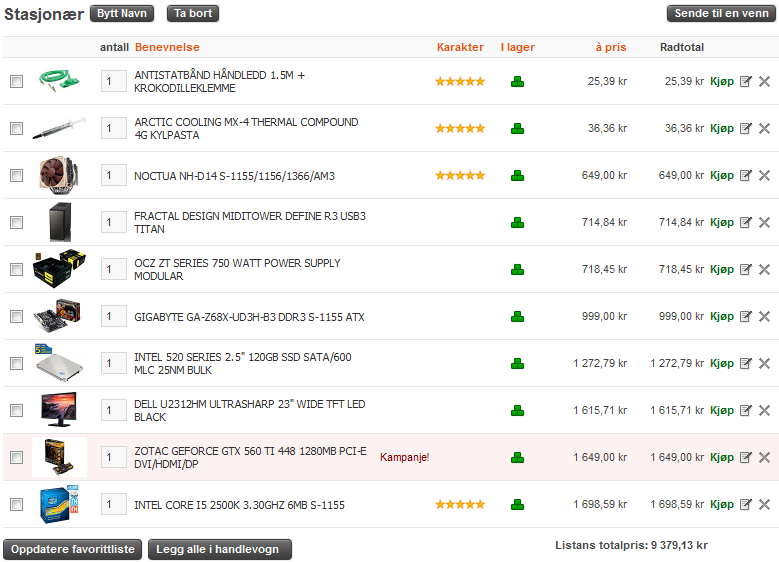Screen dimensions: 779x562
Task: Open Intel Core i5 box thumbnail
Action: (x=59, y=504)
